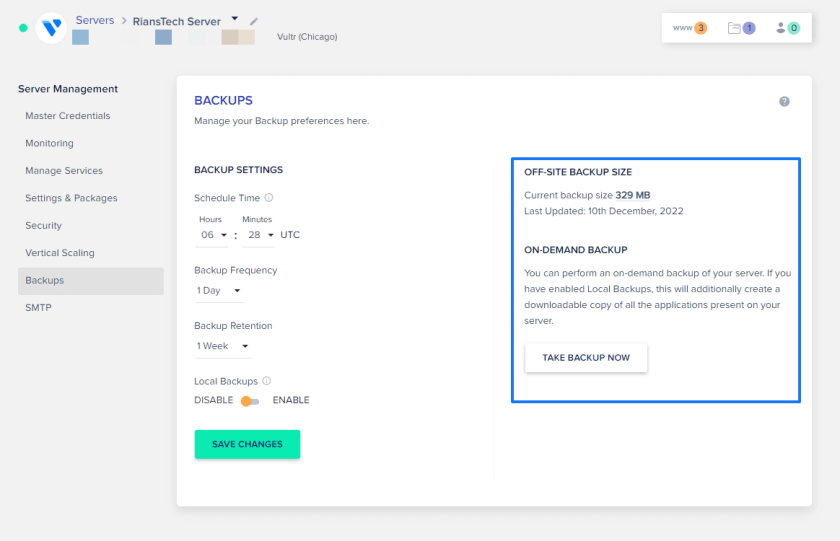Viewport: 840px width, 541px height.
Task: Open SMTP section
Action: click(x=38, y=308)
